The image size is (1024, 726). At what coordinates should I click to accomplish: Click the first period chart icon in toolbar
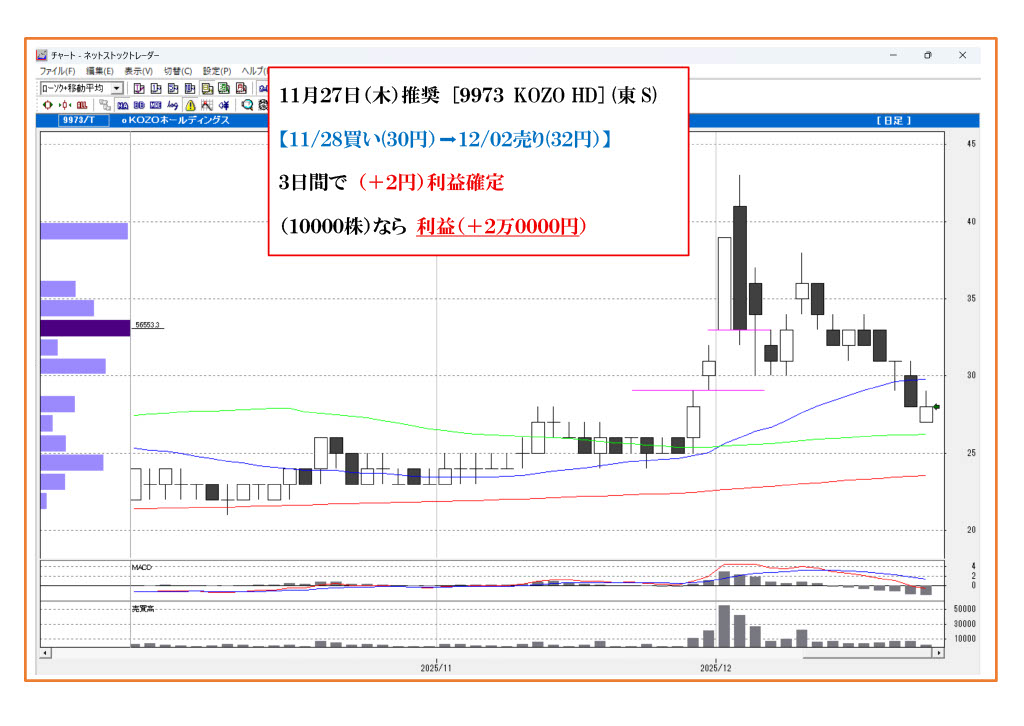click(139, 89)
